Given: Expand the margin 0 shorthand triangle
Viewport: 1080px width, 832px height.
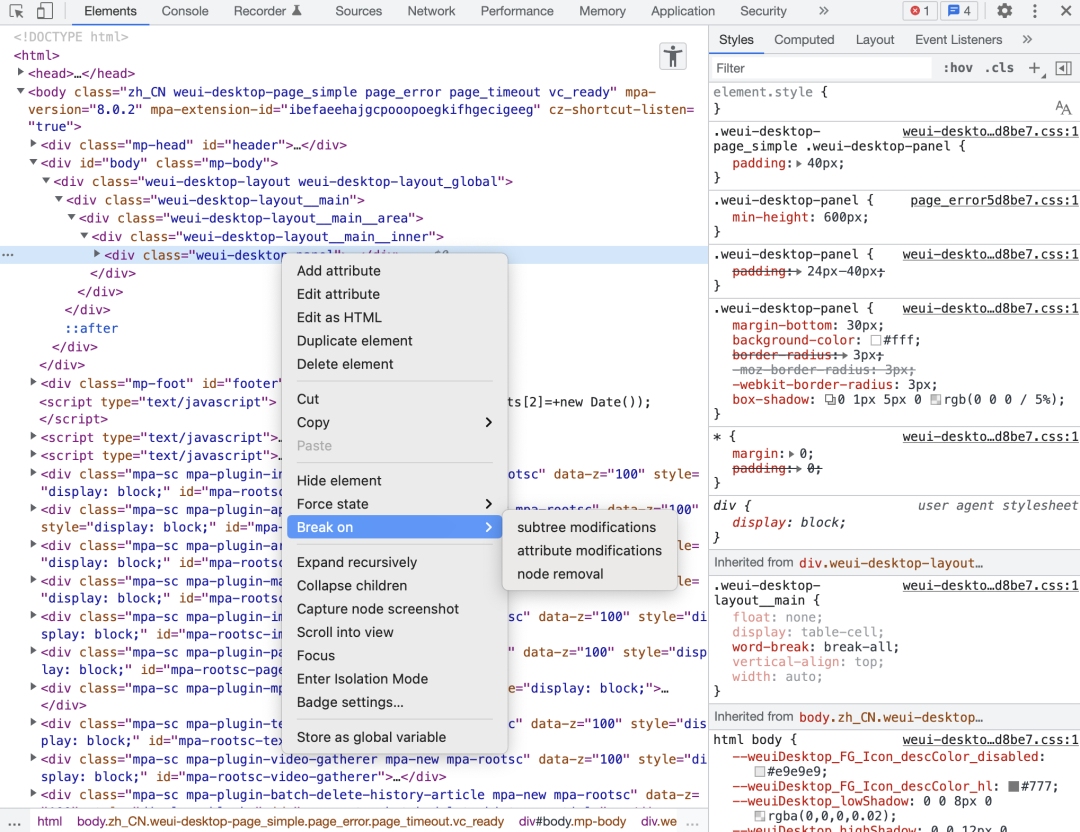Looking at the screenshot, I should [x=791, y=454].
